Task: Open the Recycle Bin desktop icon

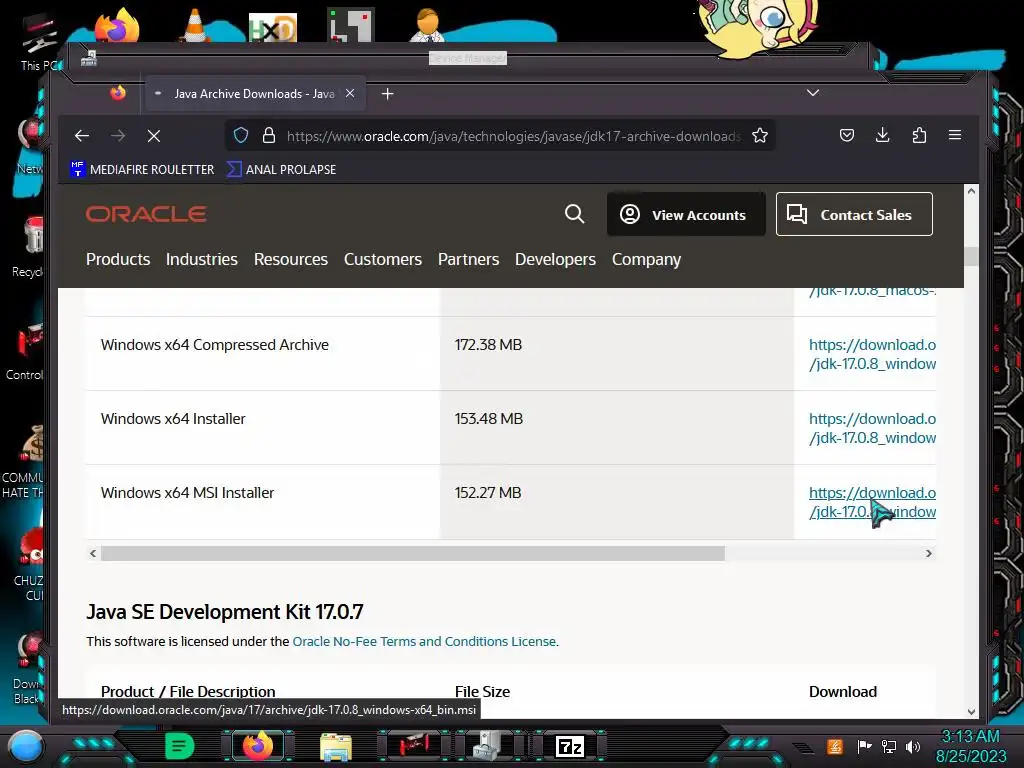Action: 30,247
